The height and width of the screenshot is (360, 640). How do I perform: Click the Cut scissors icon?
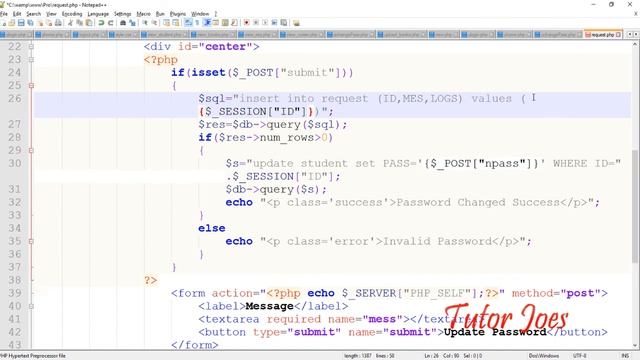point(70,23)
